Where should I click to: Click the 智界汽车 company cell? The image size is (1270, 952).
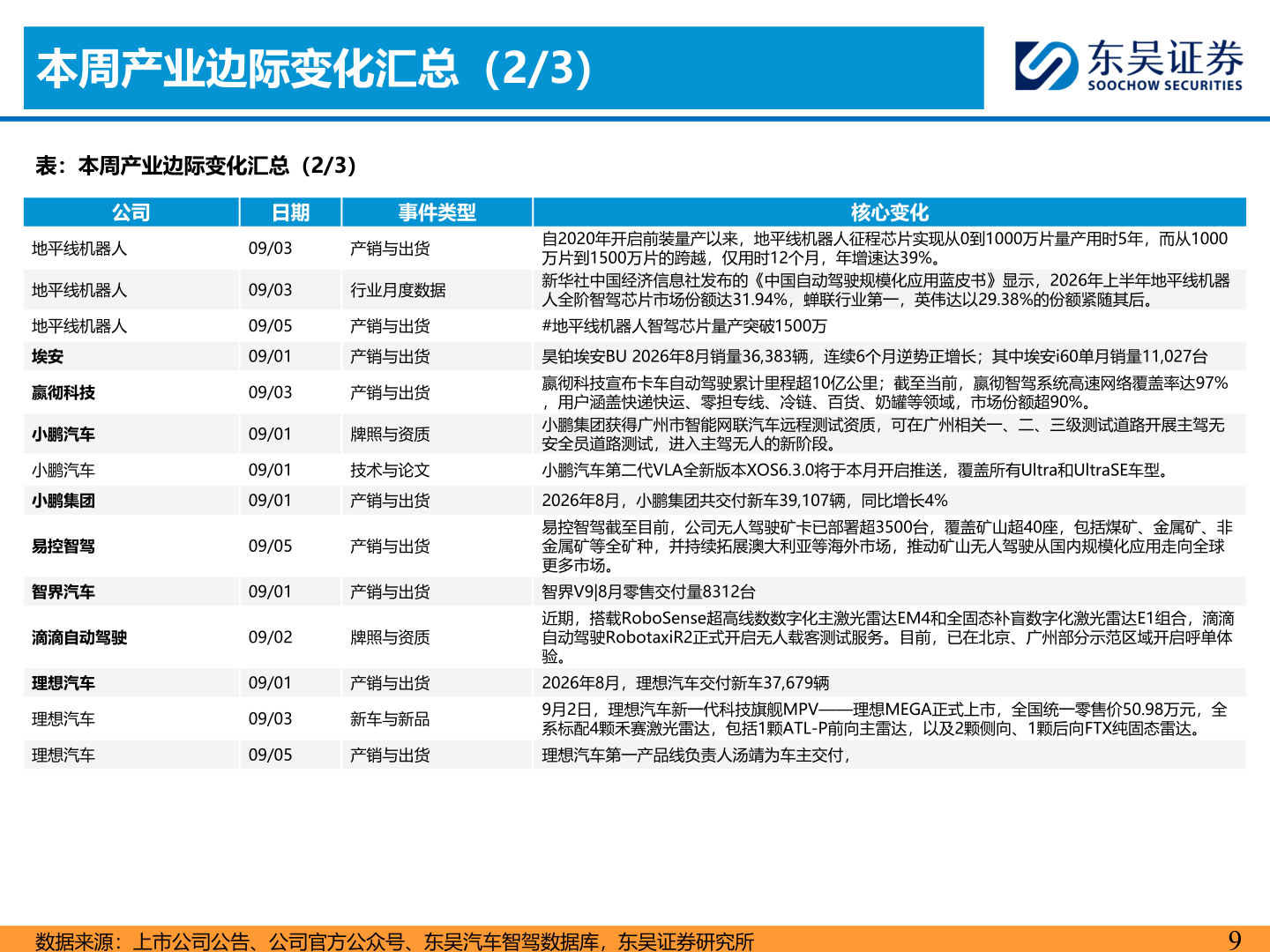(63, 591)
